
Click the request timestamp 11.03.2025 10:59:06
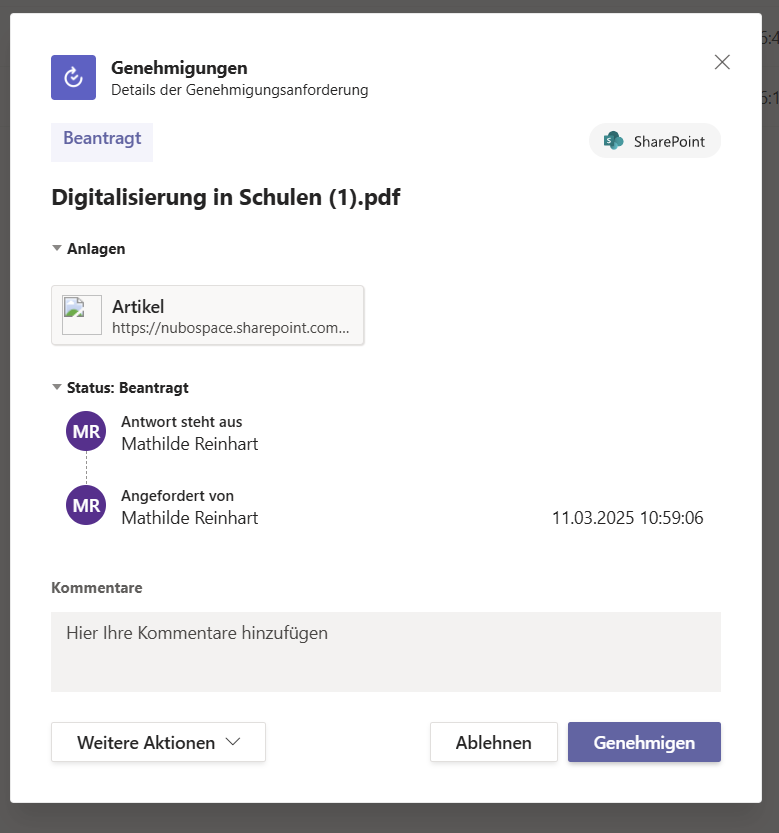click(x=628, y=517)
